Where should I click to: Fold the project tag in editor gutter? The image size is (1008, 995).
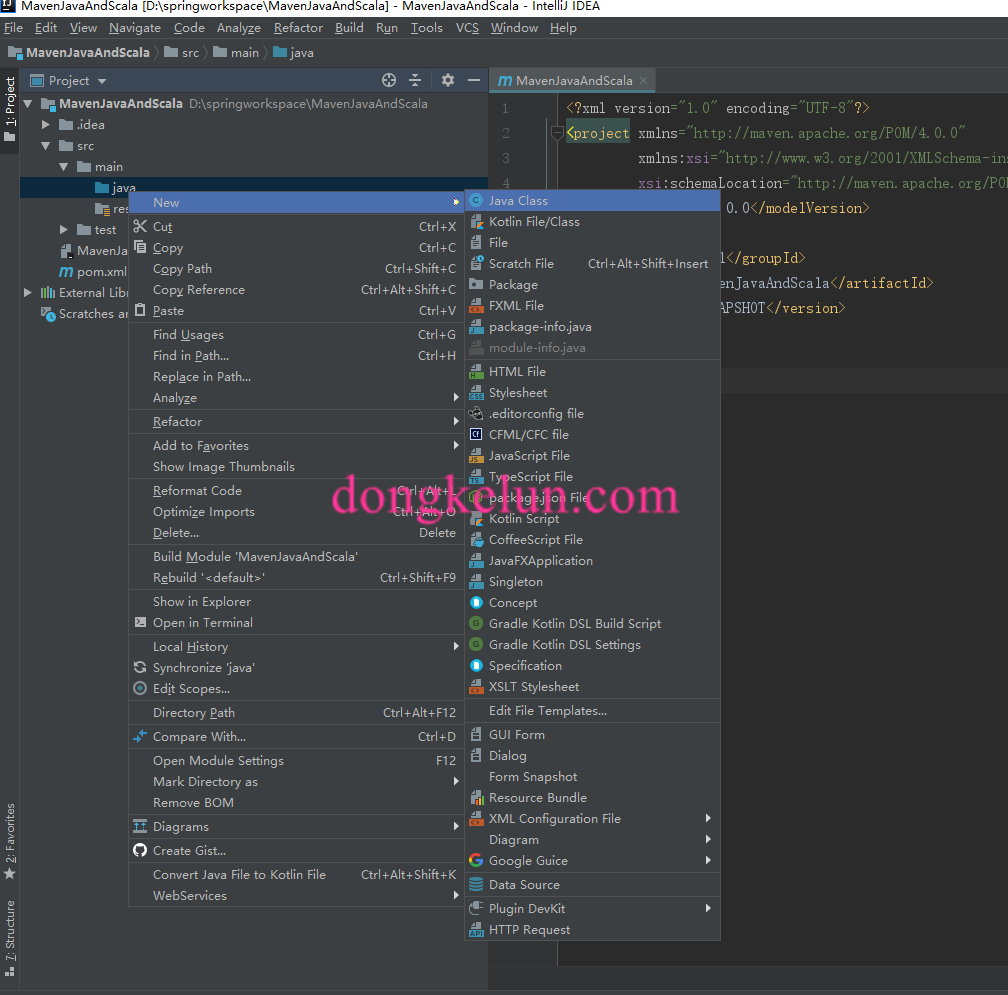[557, 133]
